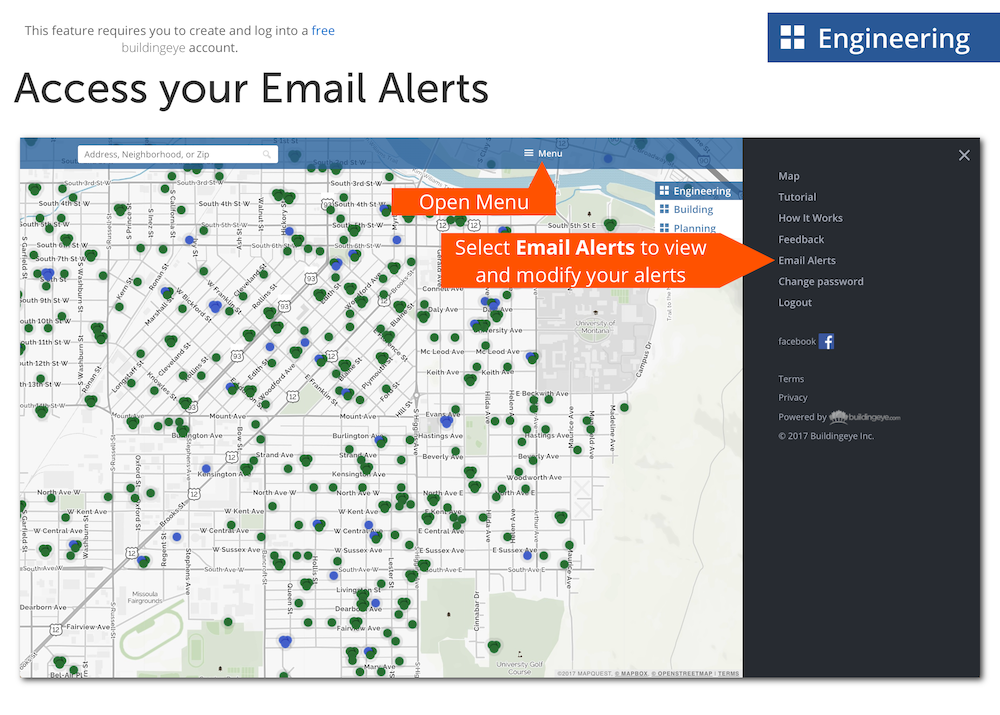Open the Terms link in side menu
Viewport: 1000px width, 715px height.
tap(791, 379)
